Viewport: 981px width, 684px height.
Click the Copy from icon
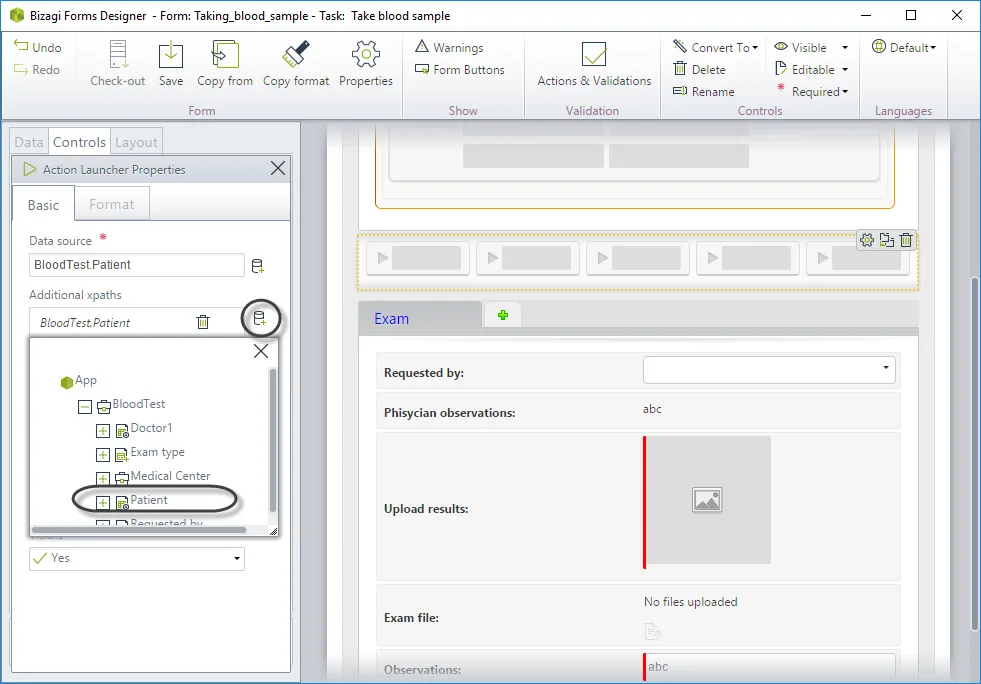point(225,54)
